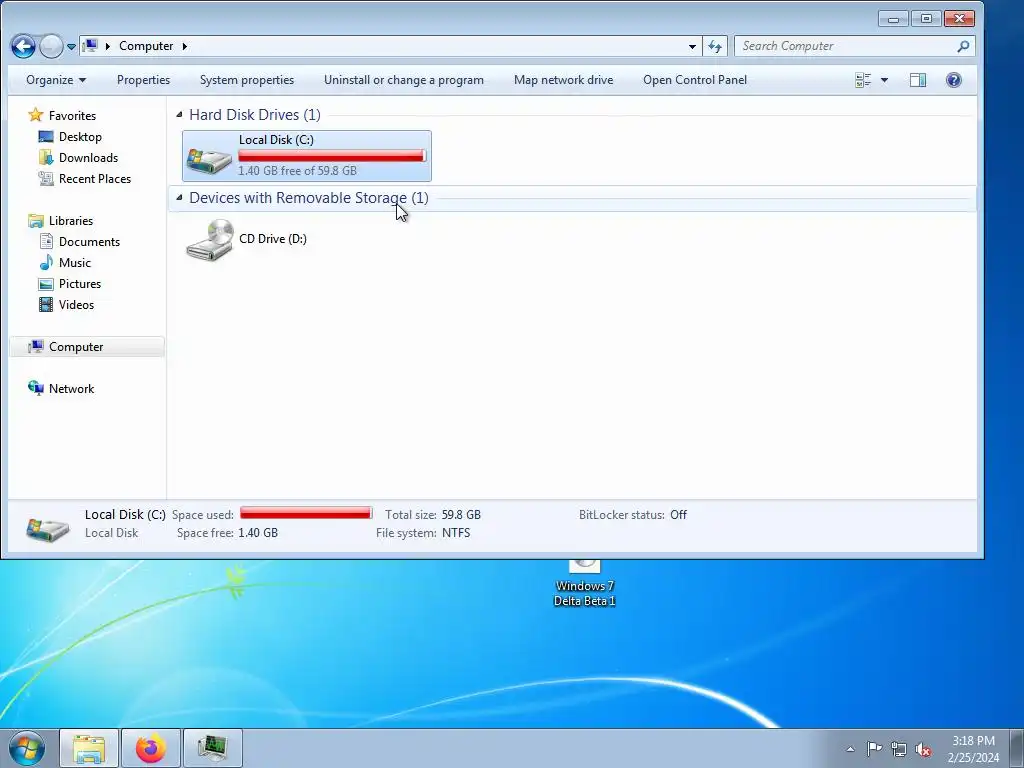Click the search magnifier icon
This screenshot has height=768, width=1024.
[x=963, y=46]
